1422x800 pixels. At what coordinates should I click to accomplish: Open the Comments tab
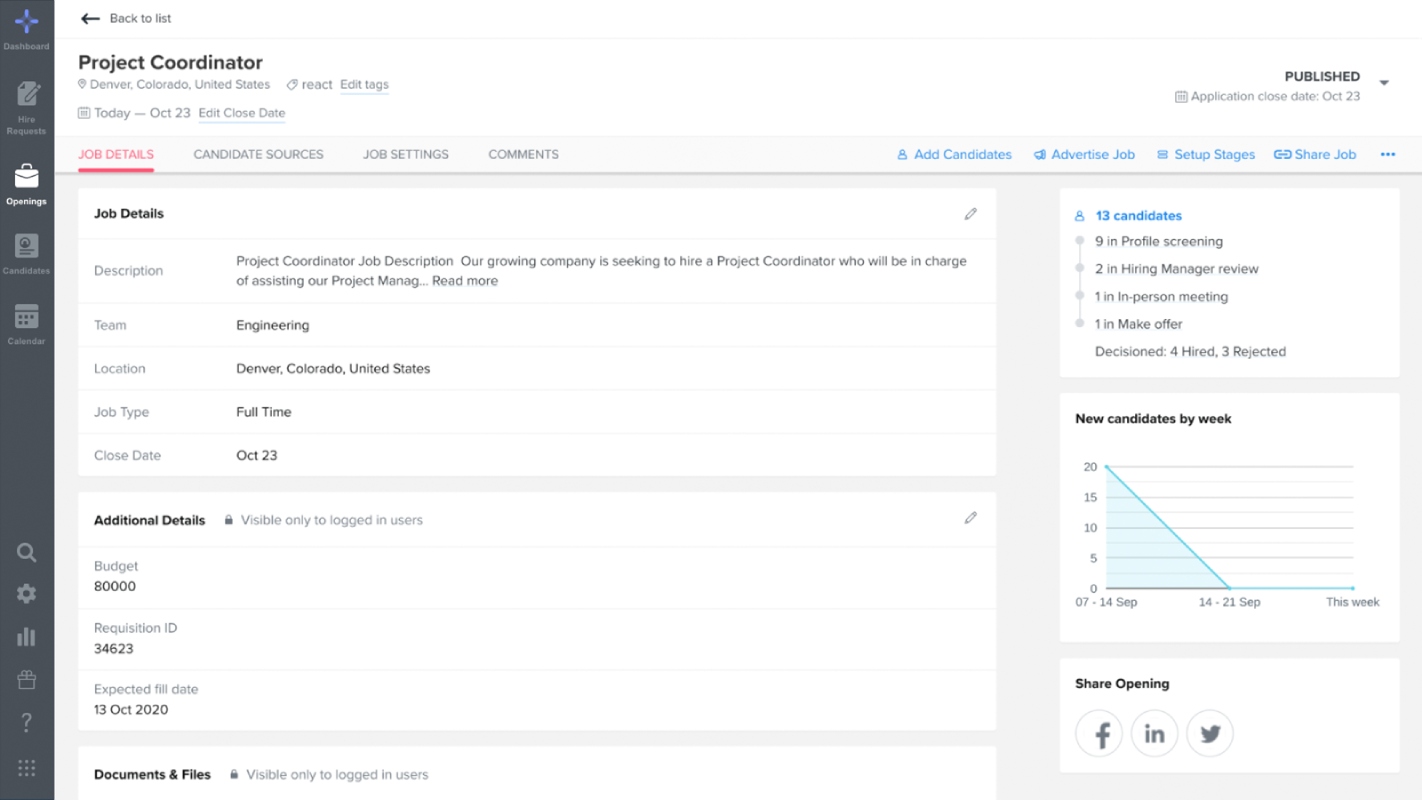click(523, 155)
